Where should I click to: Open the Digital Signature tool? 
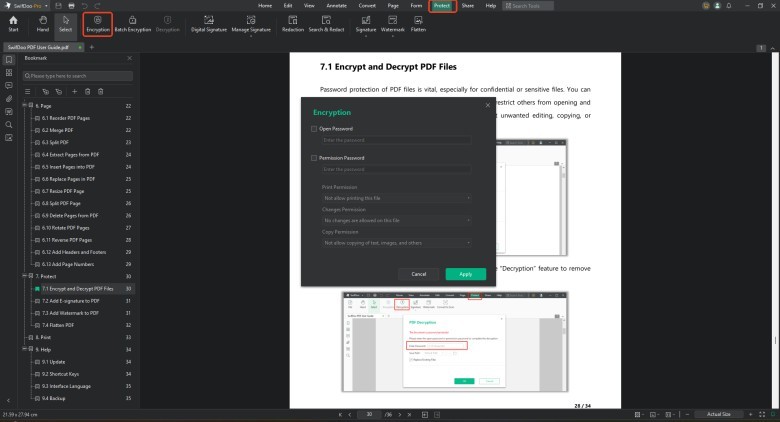(x=209, y=23)
